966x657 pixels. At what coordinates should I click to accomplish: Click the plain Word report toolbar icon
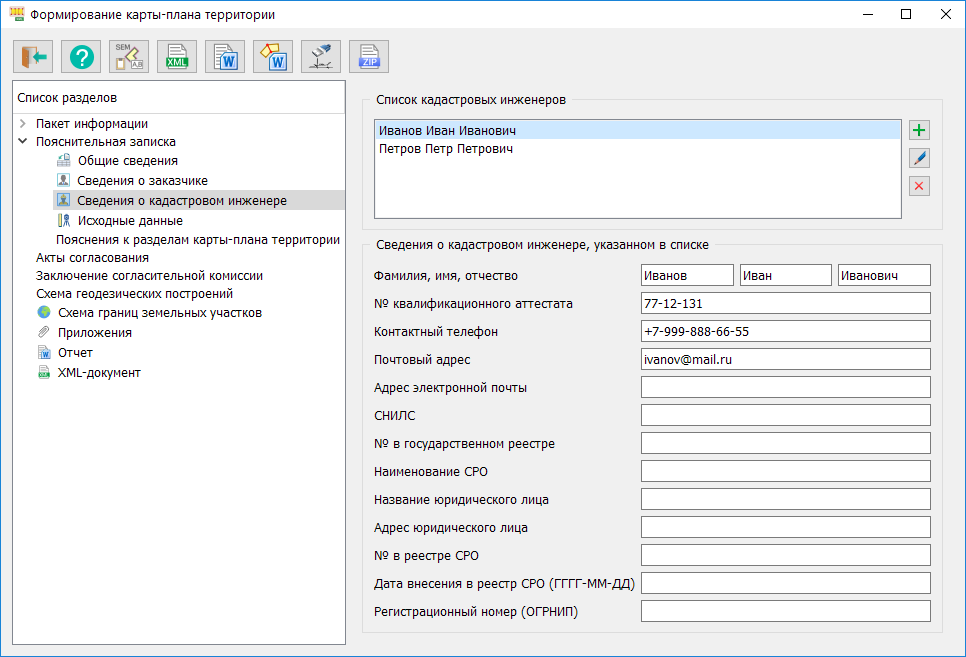coord(225,57)
